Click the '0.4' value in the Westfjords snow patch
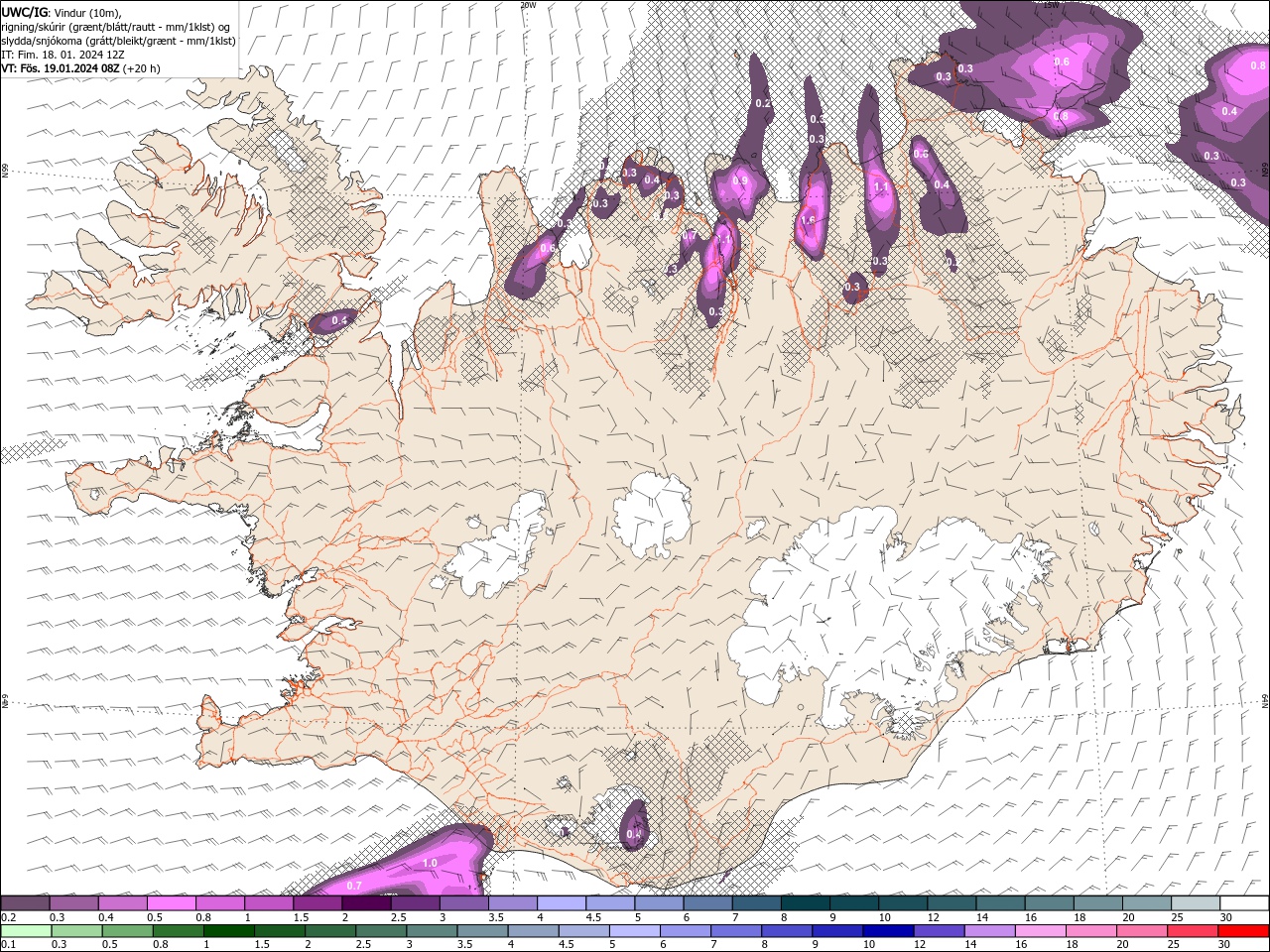Screen dimensions: 1270x952 [339, 320]
